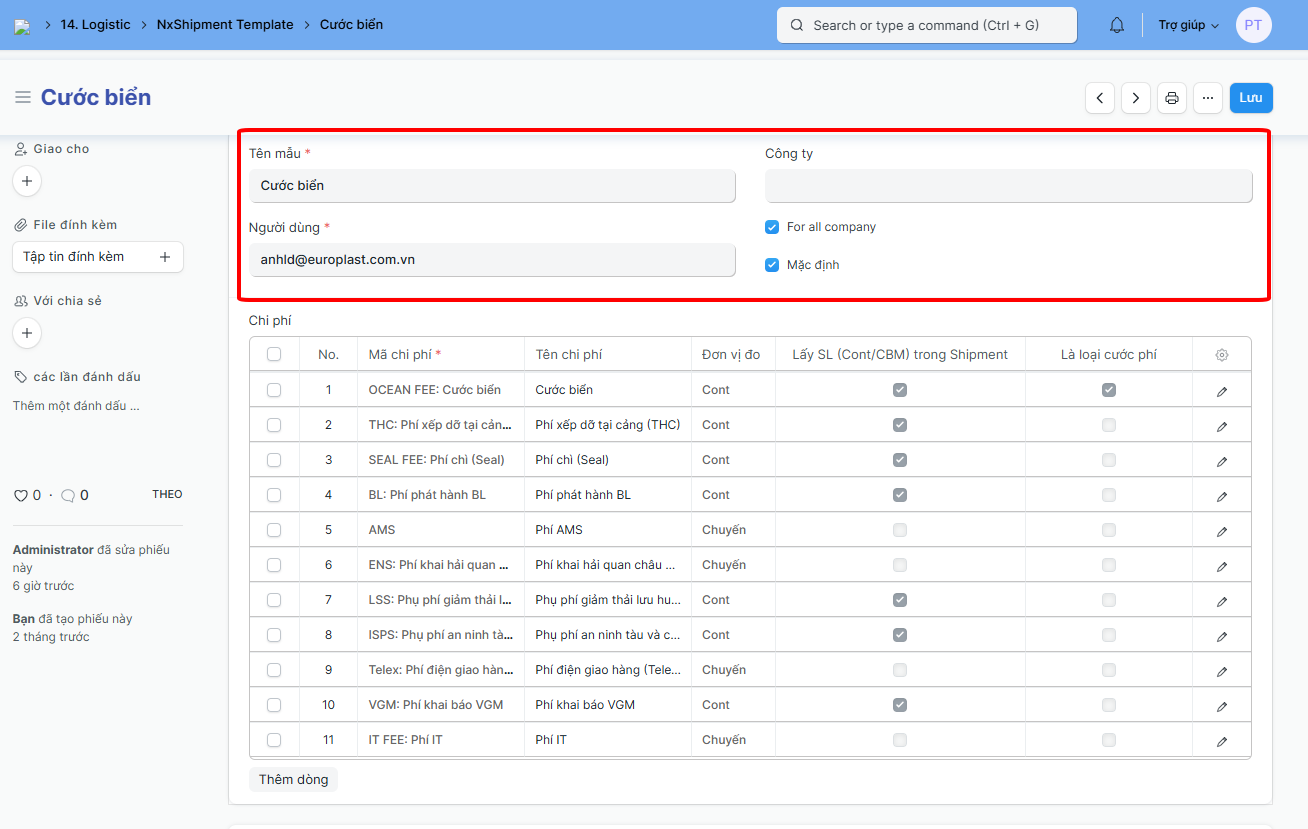The width and height of the screenshot is (1308, 829).
Task: Open the Công ty field selector
Action: (1008, 186)
